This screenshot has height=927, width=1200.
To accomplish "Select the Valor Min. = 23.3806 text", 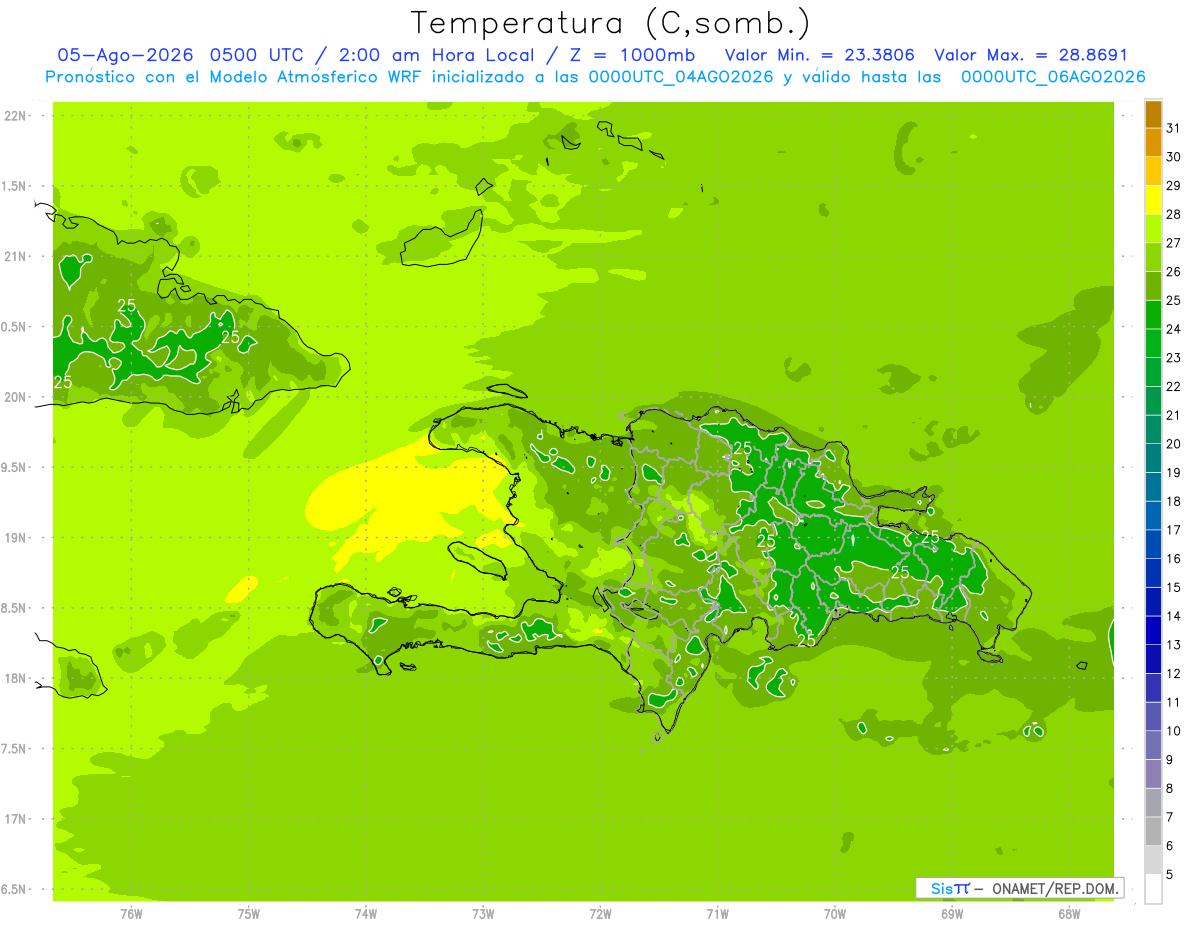I will (820, 55).
